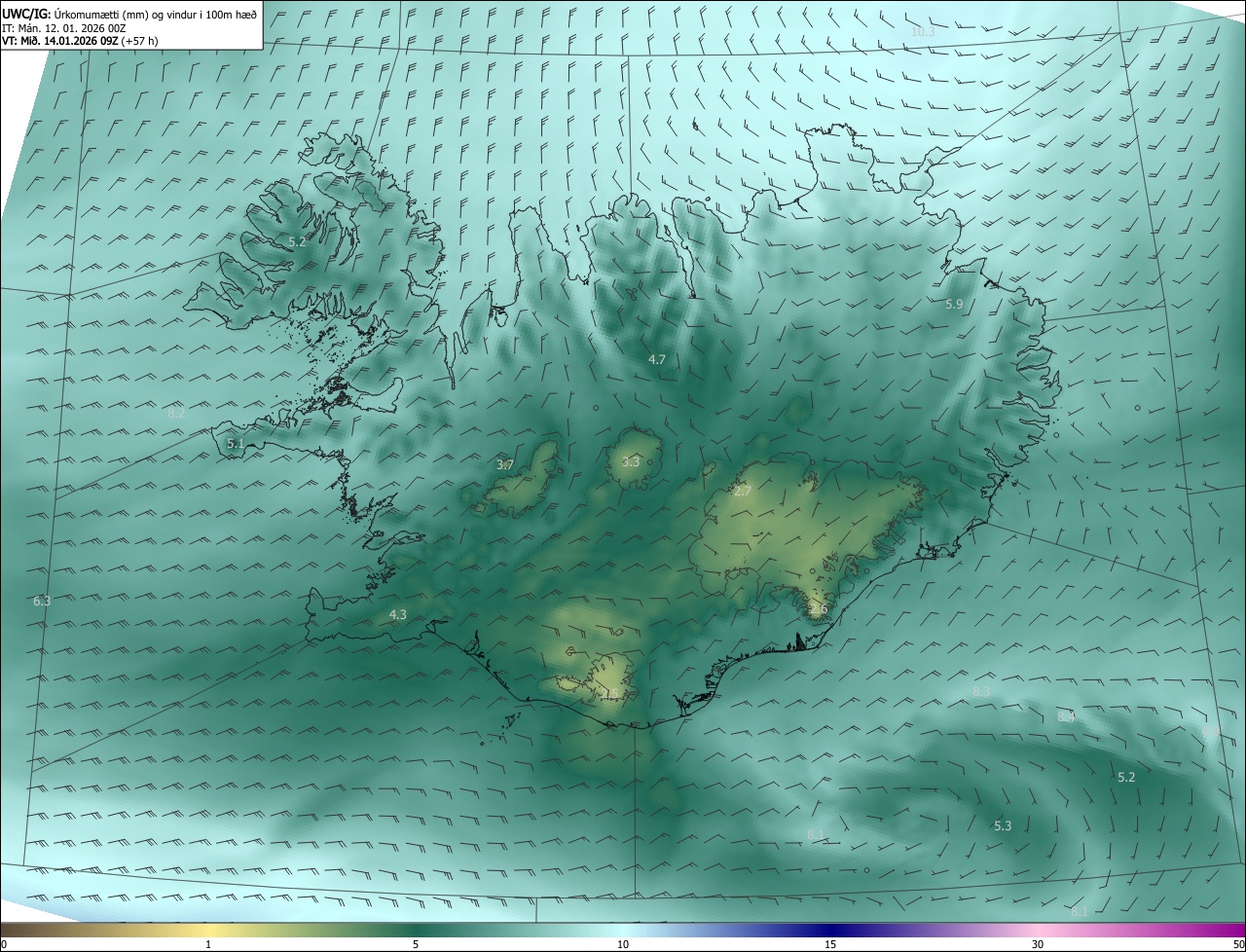Screen dimensions: 1246x952
Task: Click the 0 label on the colour scale
Action: coord(4,944)
